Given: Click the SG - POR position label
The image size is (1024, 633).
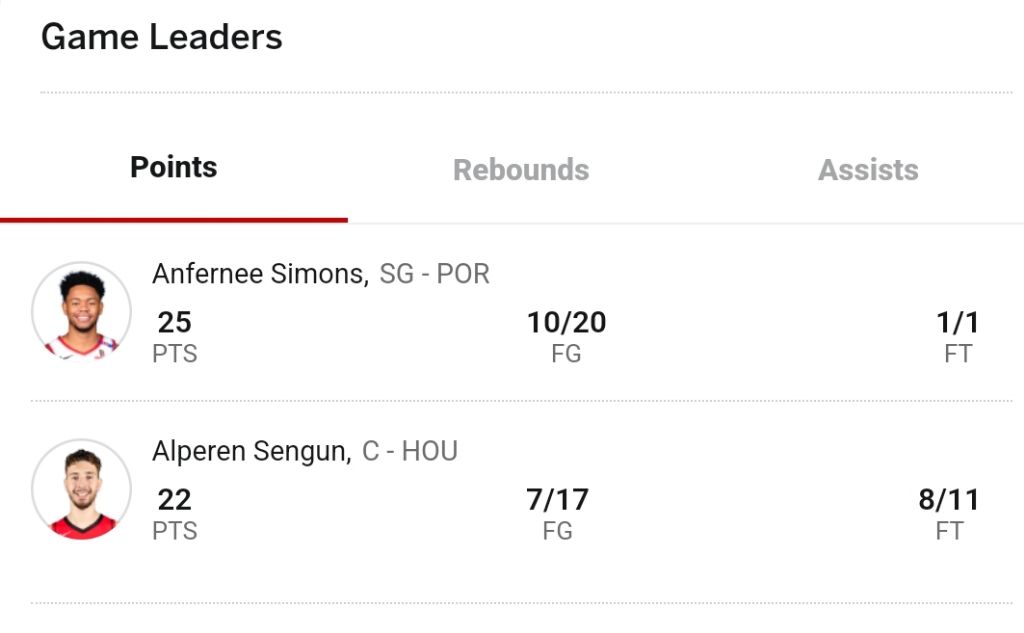Looking at the screenshot, I should coord(434,274).
